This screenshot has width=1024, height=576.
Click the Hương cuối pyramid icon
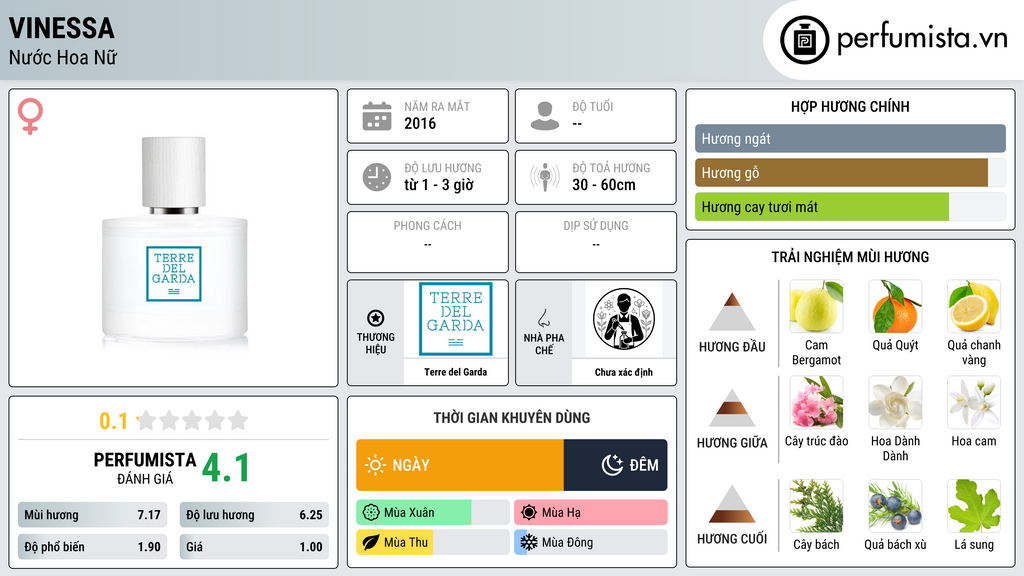(732, 504)
